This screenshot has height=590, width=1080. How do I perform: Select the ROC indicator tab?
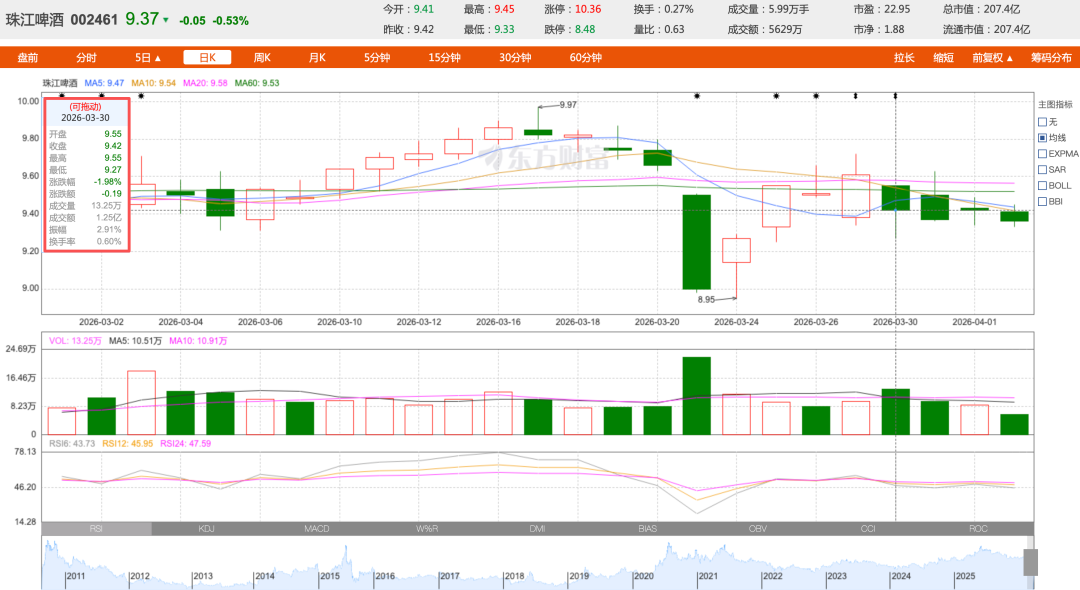click(x=978, y=529)
